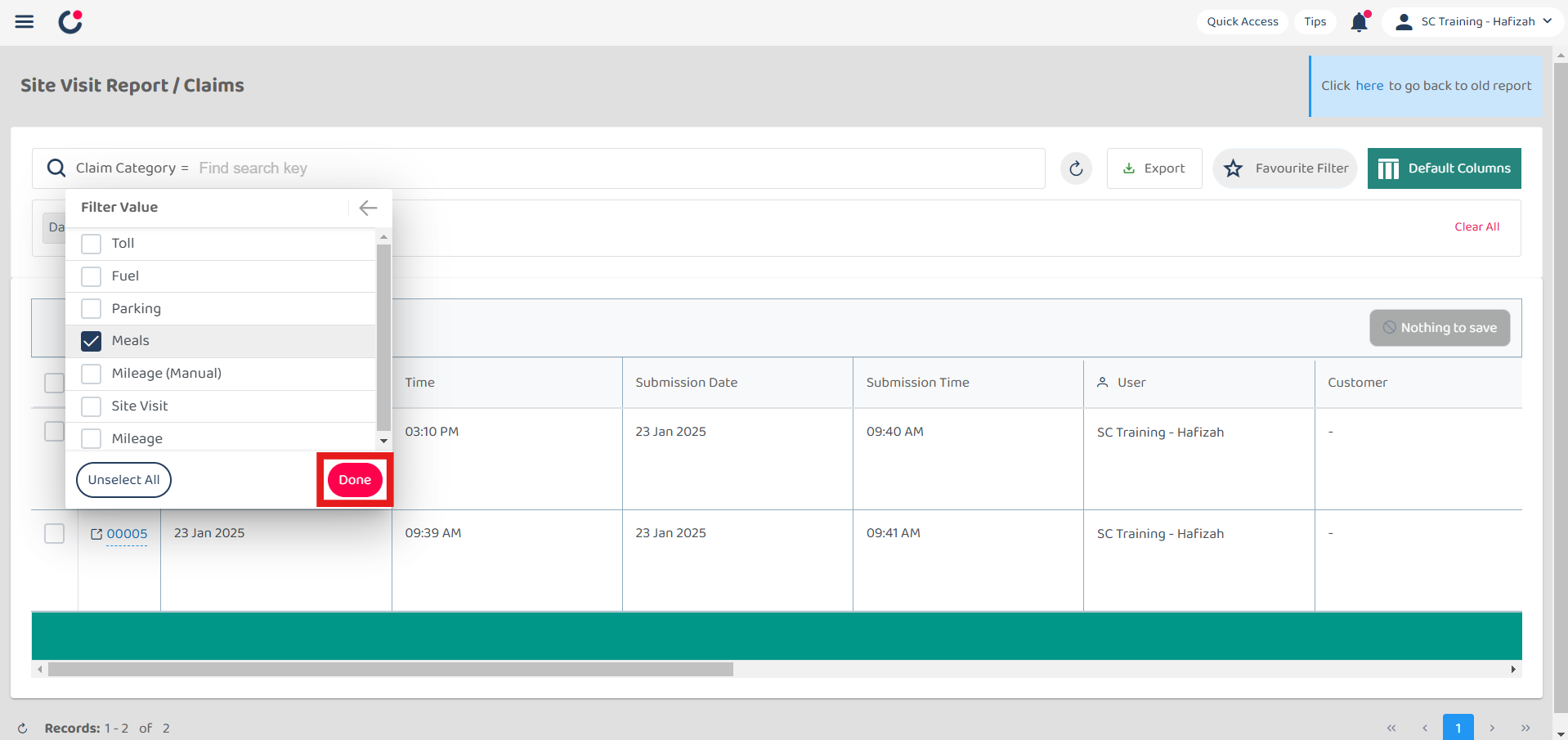Check the Fuel filter option
Viewport: 1568px width, 740px height.
[92, 276]
